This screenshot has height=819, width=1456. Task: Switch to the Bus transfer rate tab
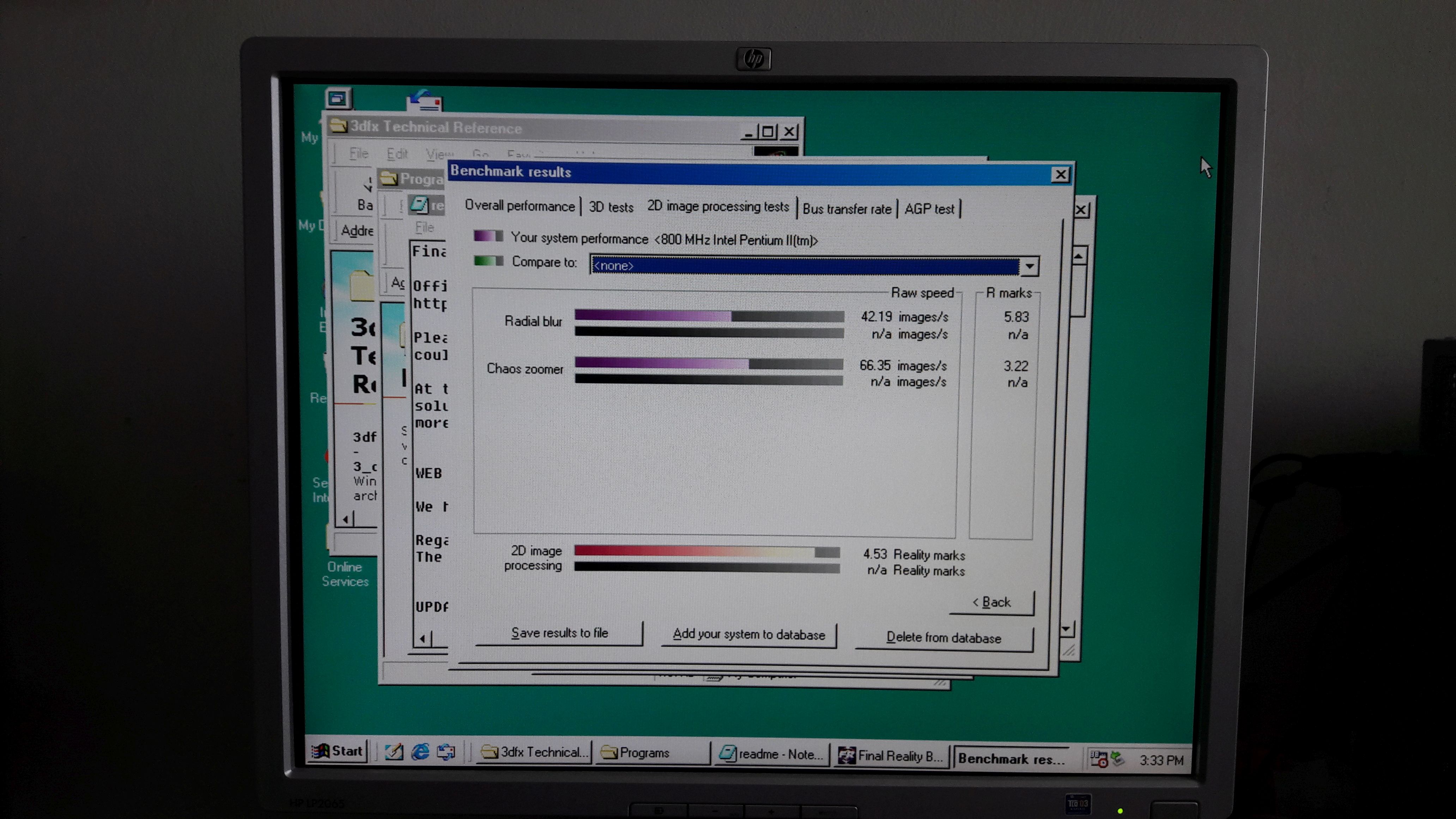(847, 209)
